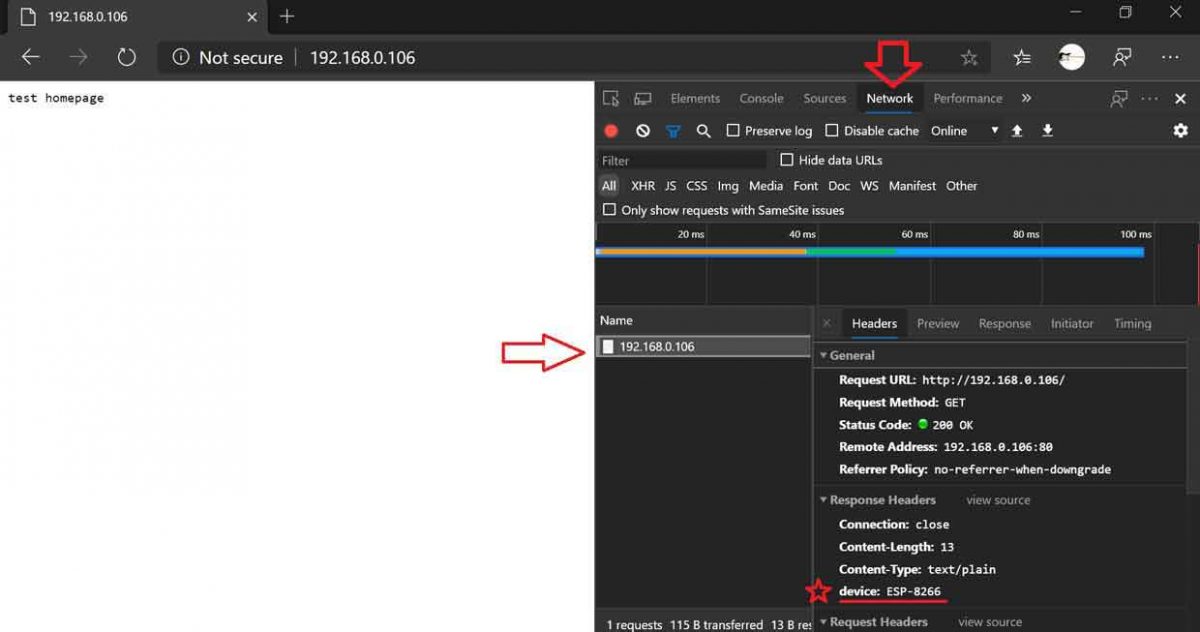
Task: Filter requests by XHR
Action: 643,186
